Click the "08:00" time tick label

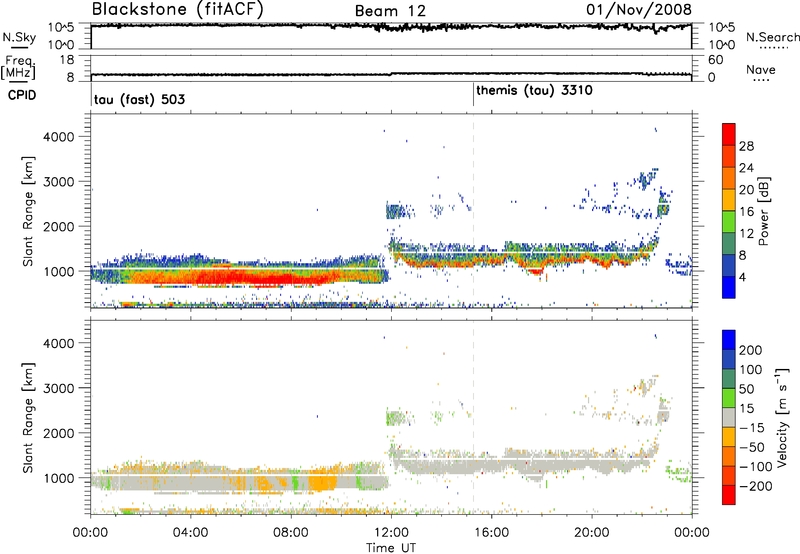[291, 533]
